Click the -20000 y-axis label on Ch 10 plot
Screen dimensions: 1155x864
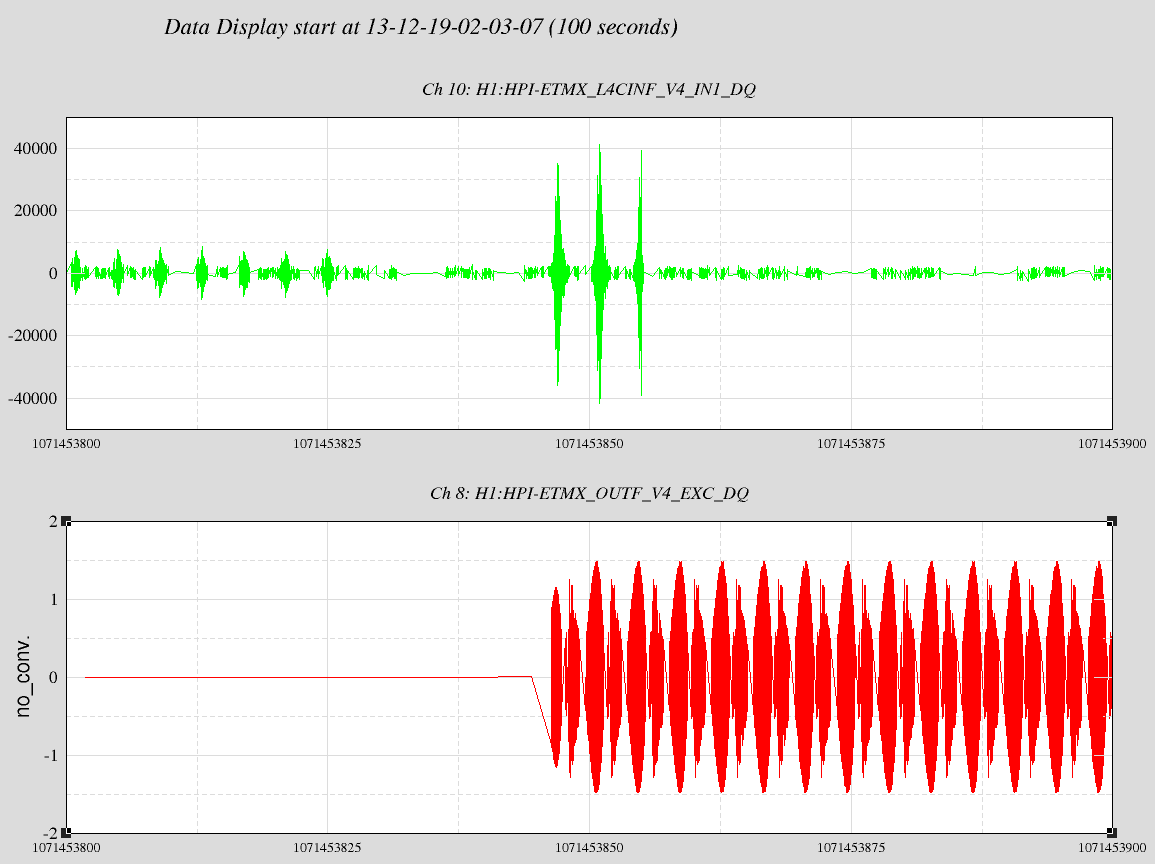(x=32, y=336)
